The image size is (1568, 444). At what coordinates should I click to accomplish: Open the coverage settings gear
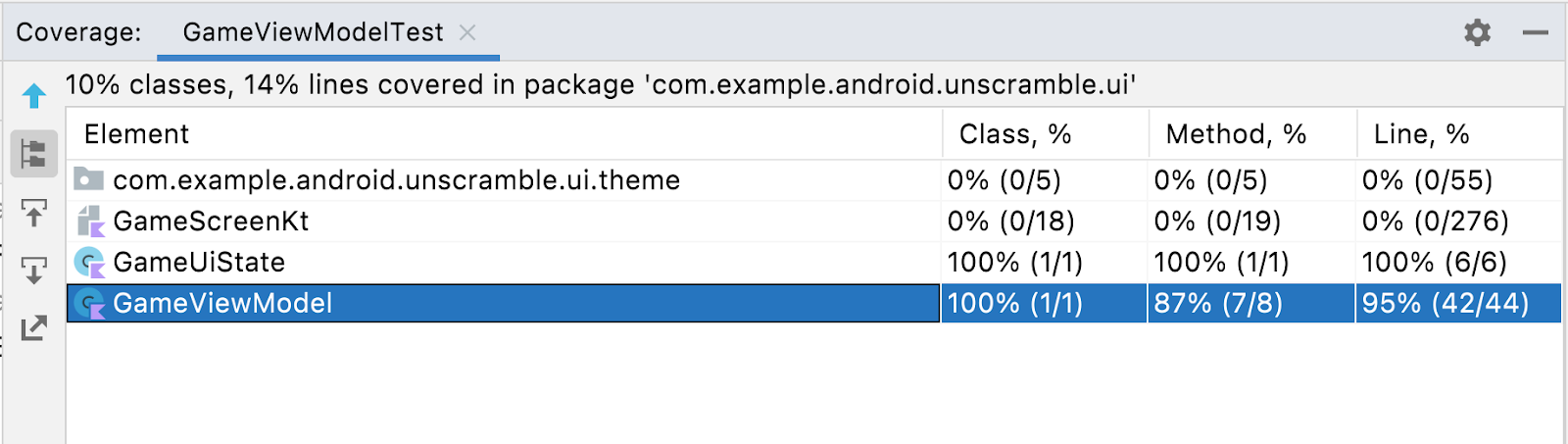click(x=1477, y=32)
